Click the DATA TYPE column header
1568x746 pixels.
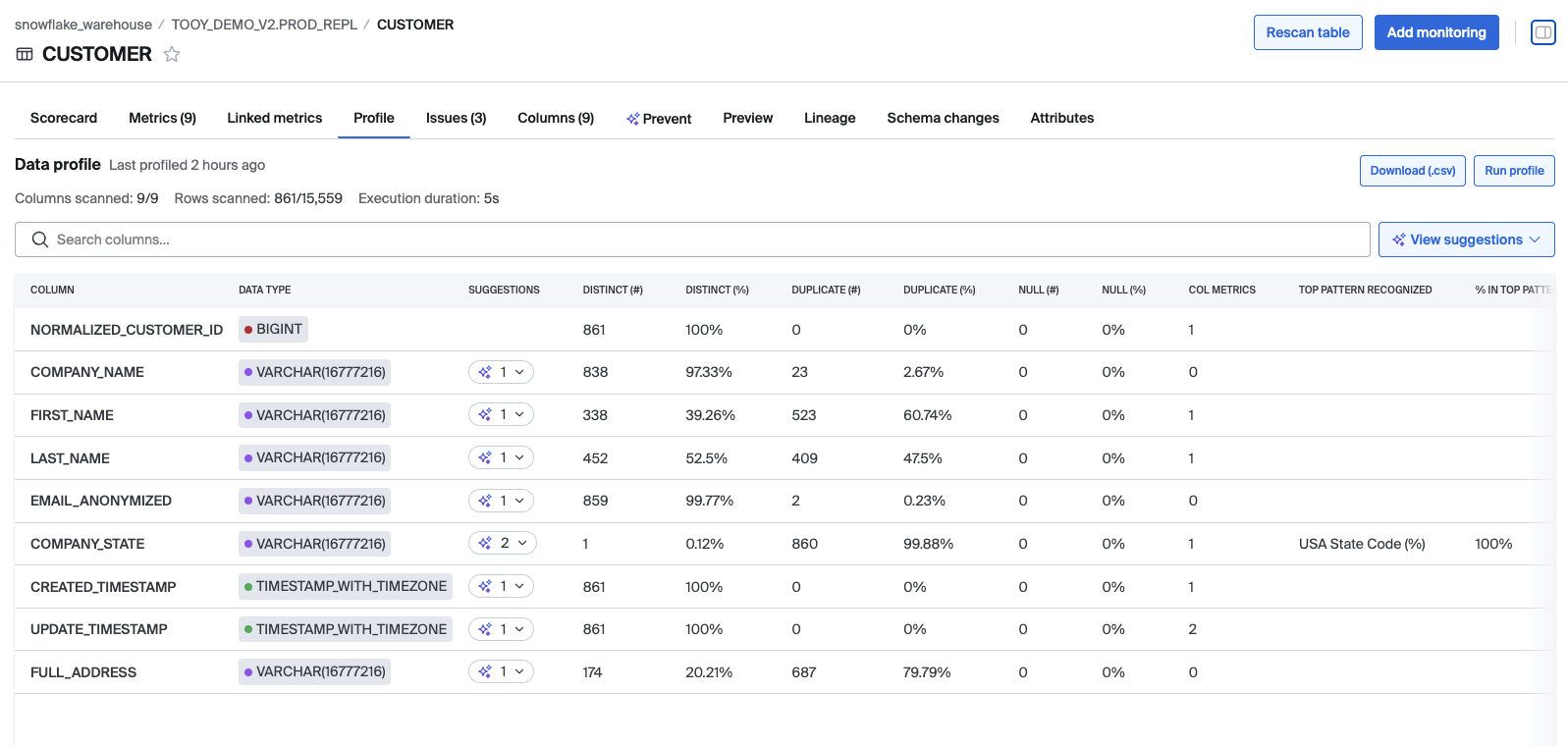click(x=265, y=291)
